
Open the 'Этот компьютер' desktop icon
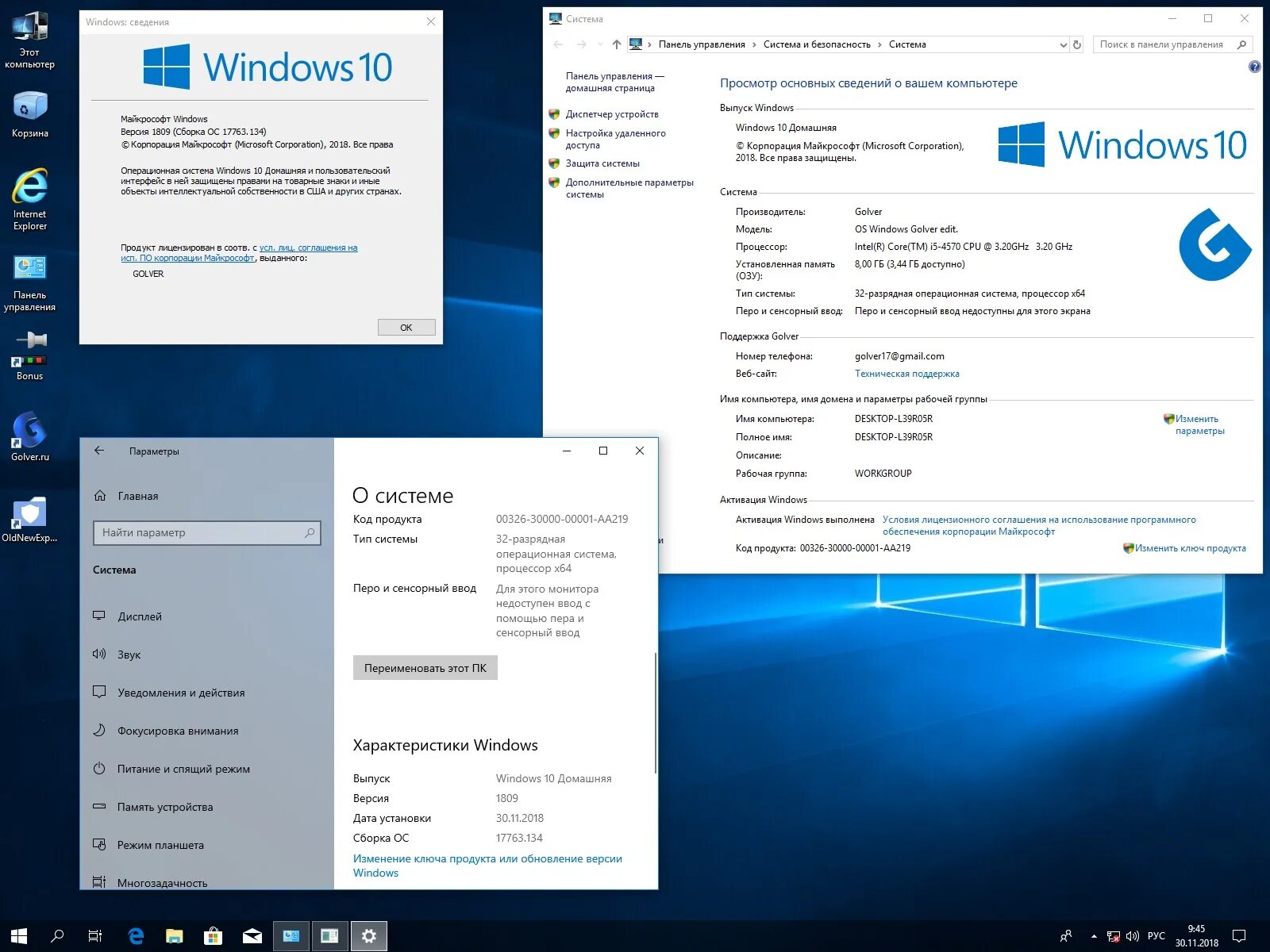29,40
